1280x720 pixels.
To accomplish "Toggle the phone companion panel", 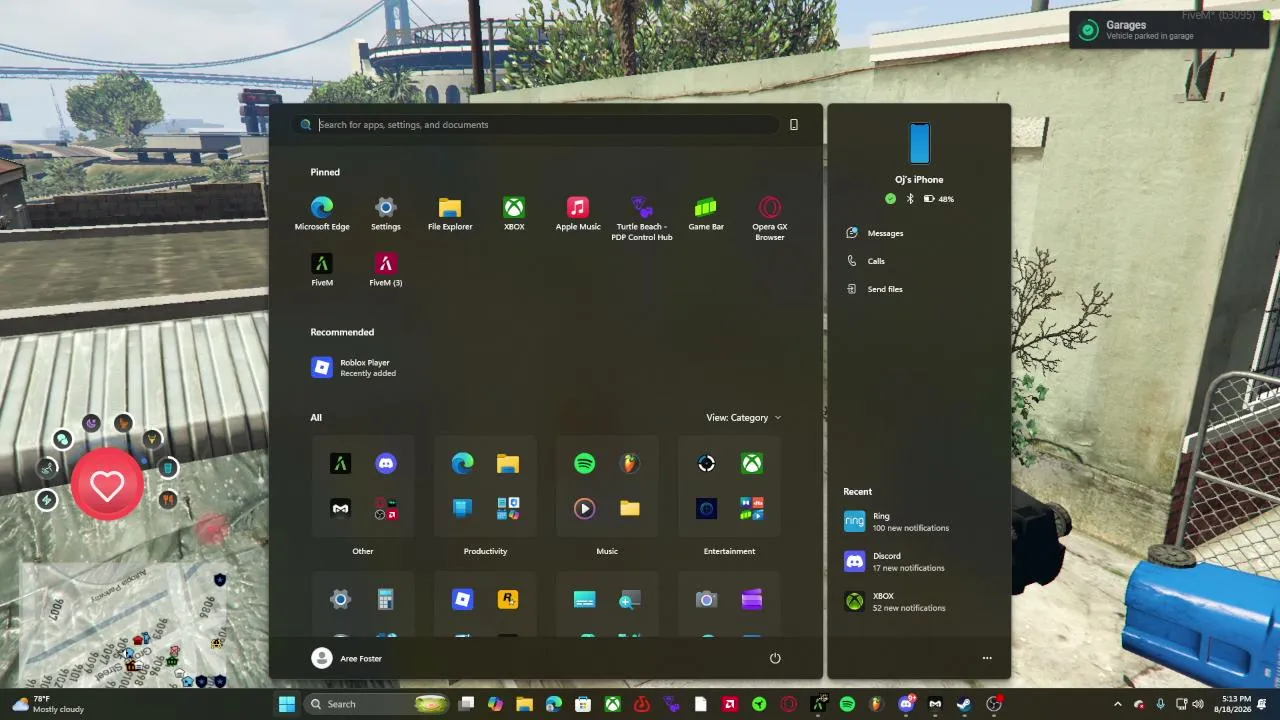I will tap(794, 125).
